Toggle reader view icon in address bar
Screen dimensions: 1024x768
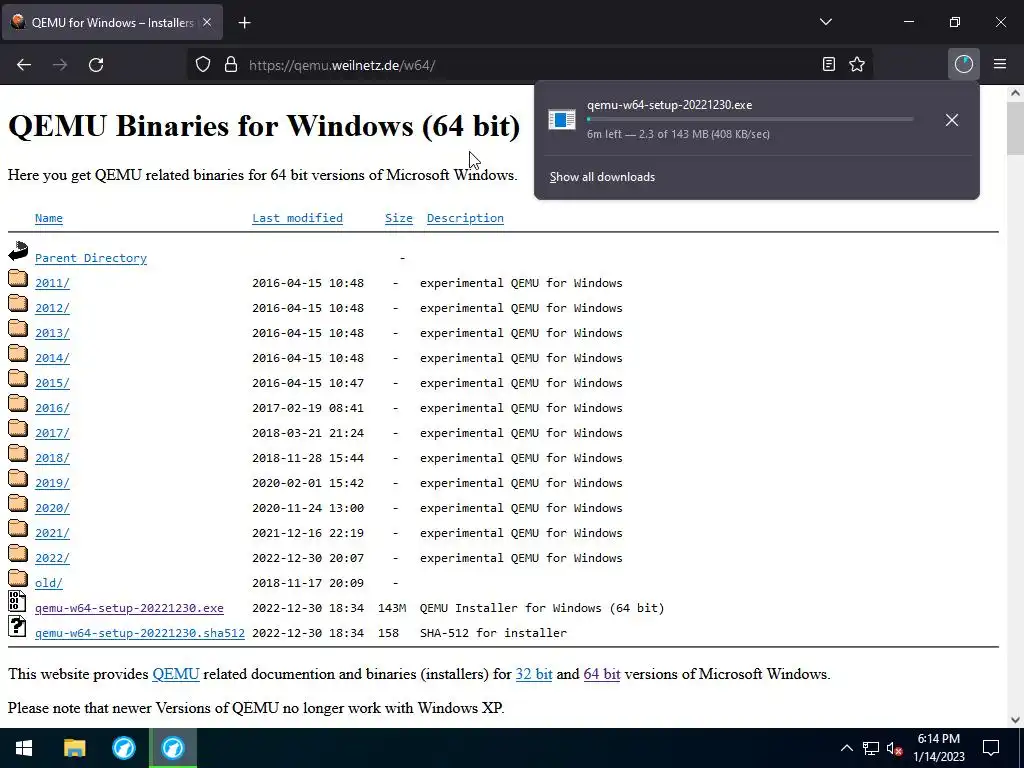[x=829, y=64]
